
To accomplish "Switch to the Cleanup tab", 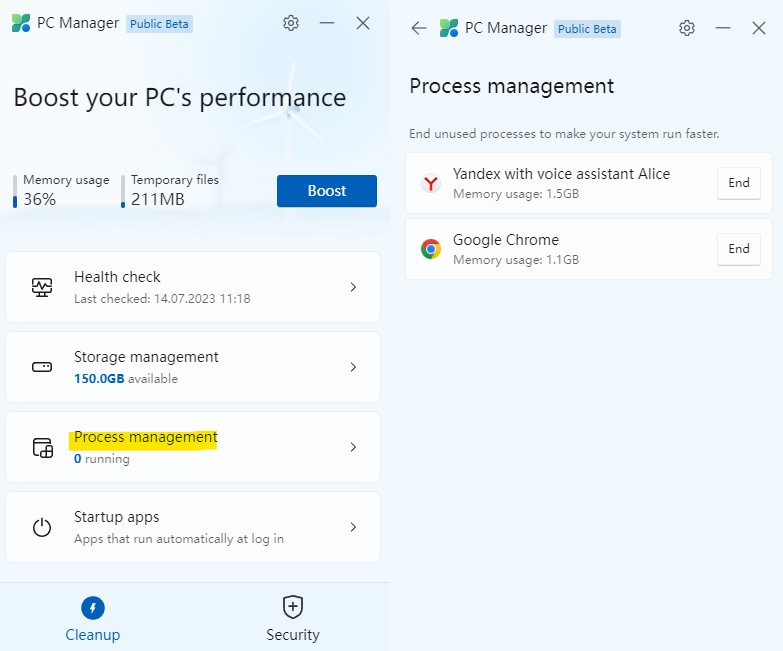I will pos(93,618).
